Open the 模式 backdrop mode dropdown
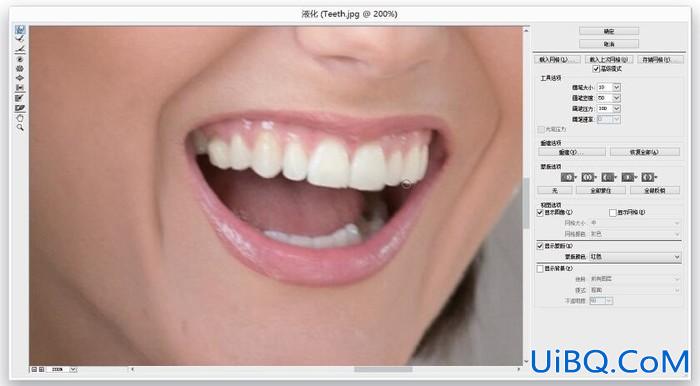The image size is (700, 386). (x=635, y=290)
